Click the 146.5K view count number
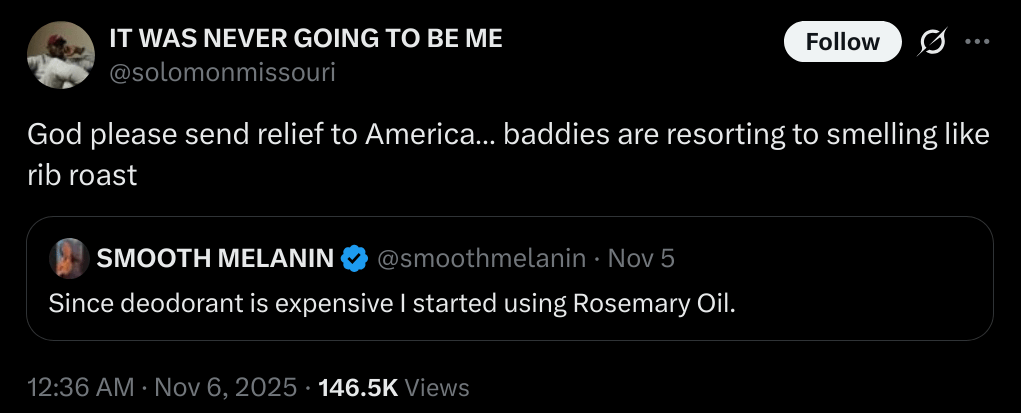This screenshot has height=413, width=1021. click(x=357, y=386)
